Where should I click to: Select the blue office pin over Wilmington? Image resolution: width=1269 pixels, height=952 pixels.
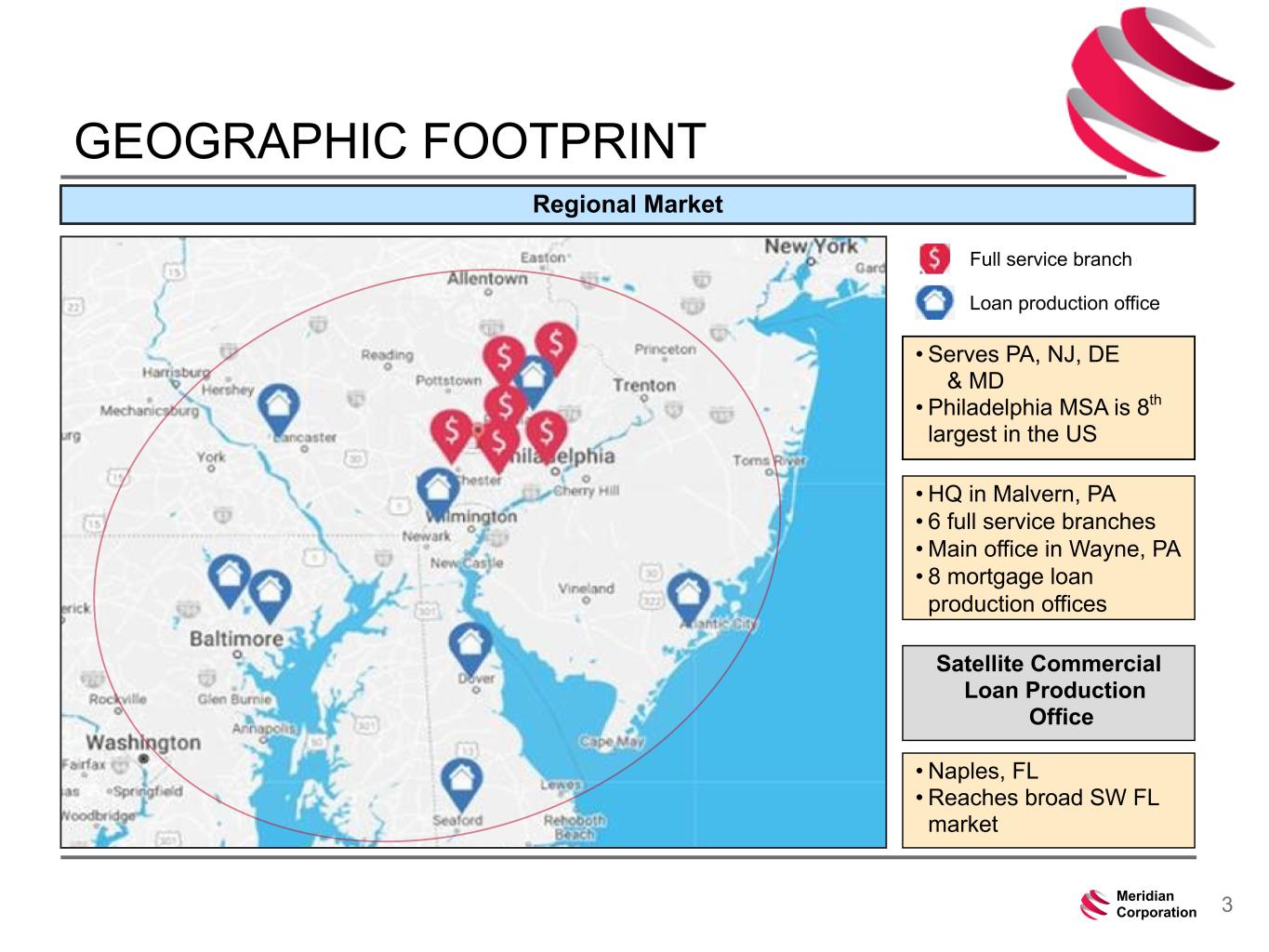click(x=437, y=492)
